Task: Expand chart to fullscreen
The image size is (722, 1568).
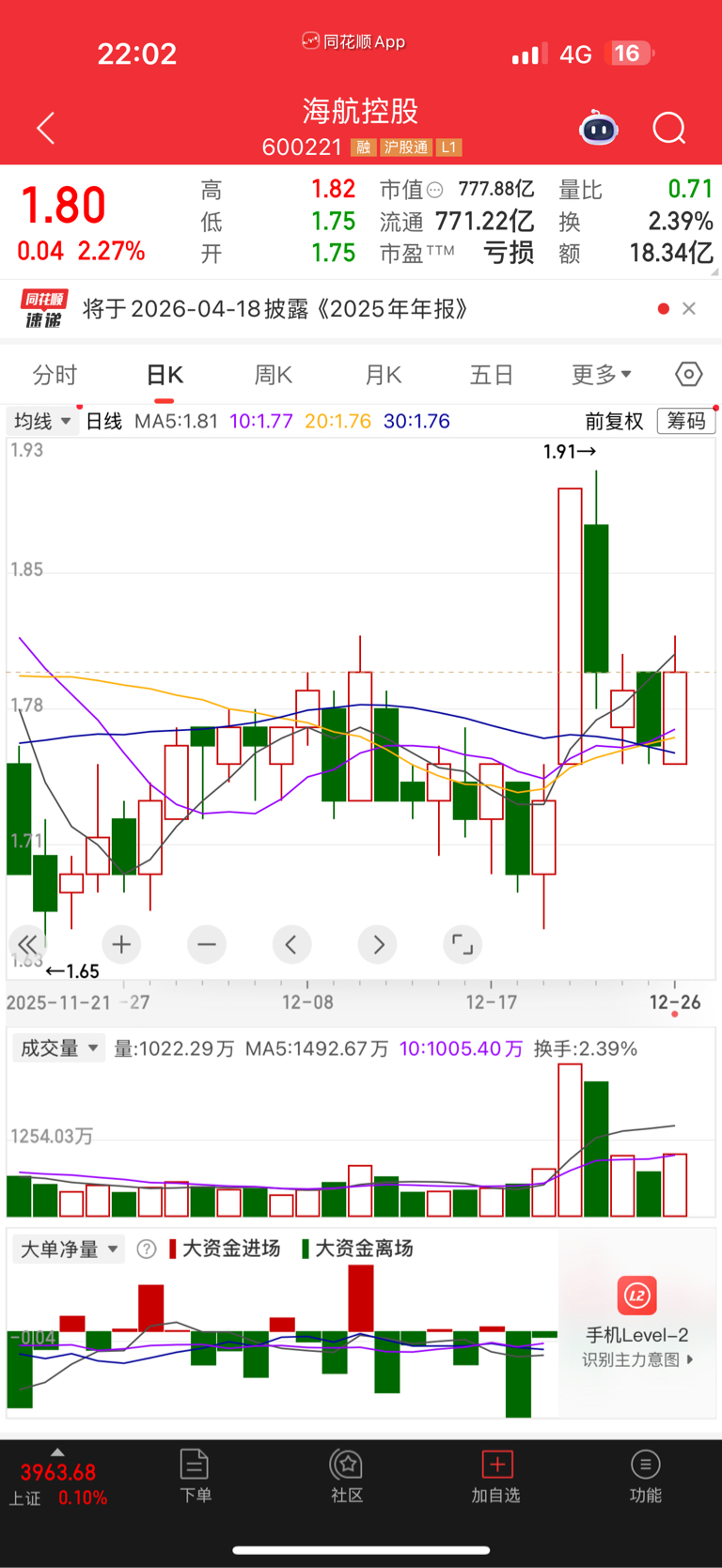Action: (463, 944)
